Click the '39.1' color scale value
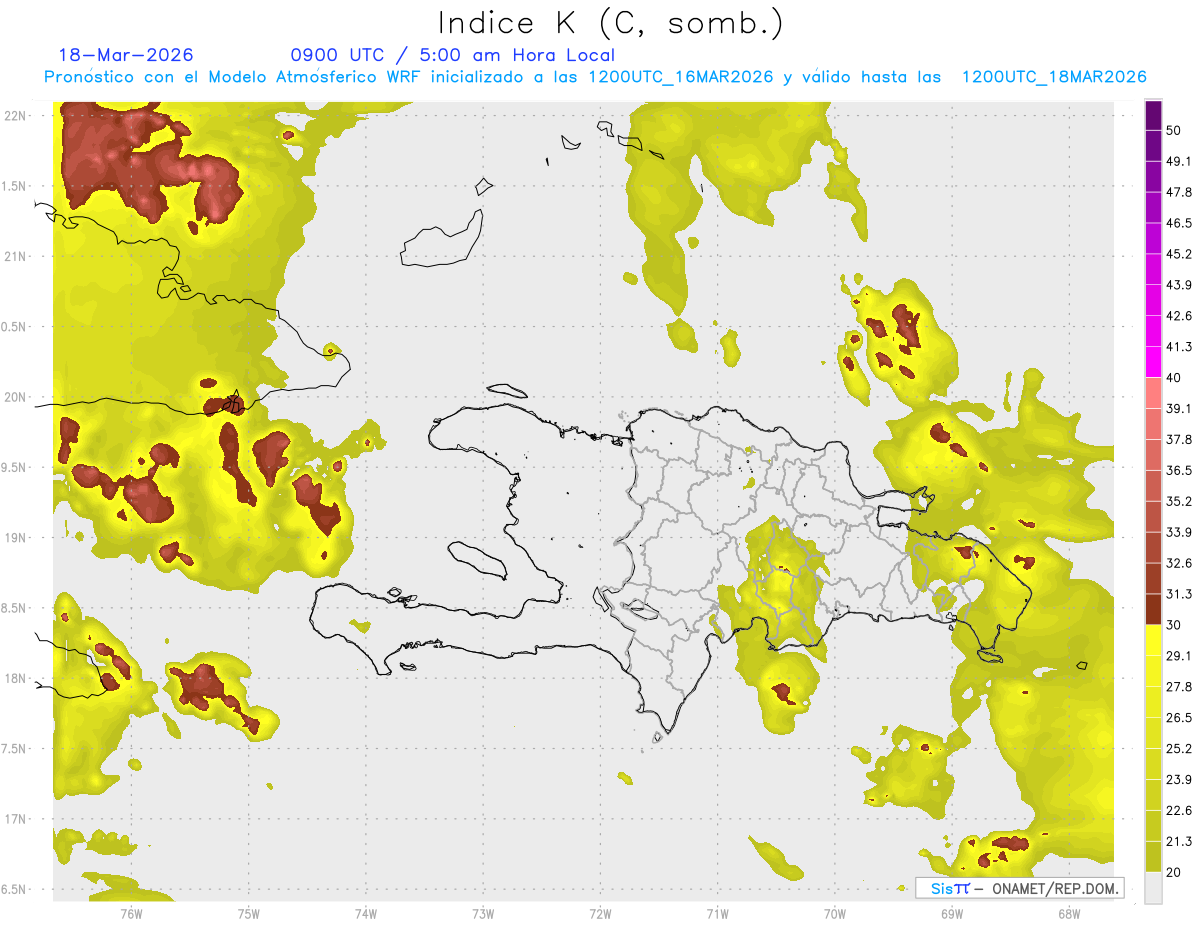The height and width of the screenshot is (927, 1200). [1179, 409]
